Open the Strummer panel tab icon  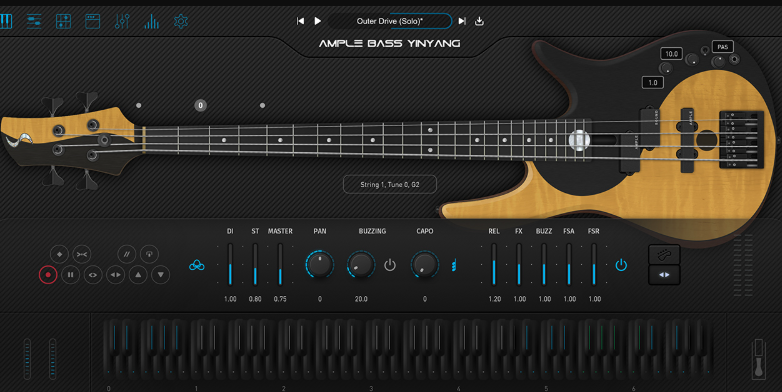[x=34, y=21]
